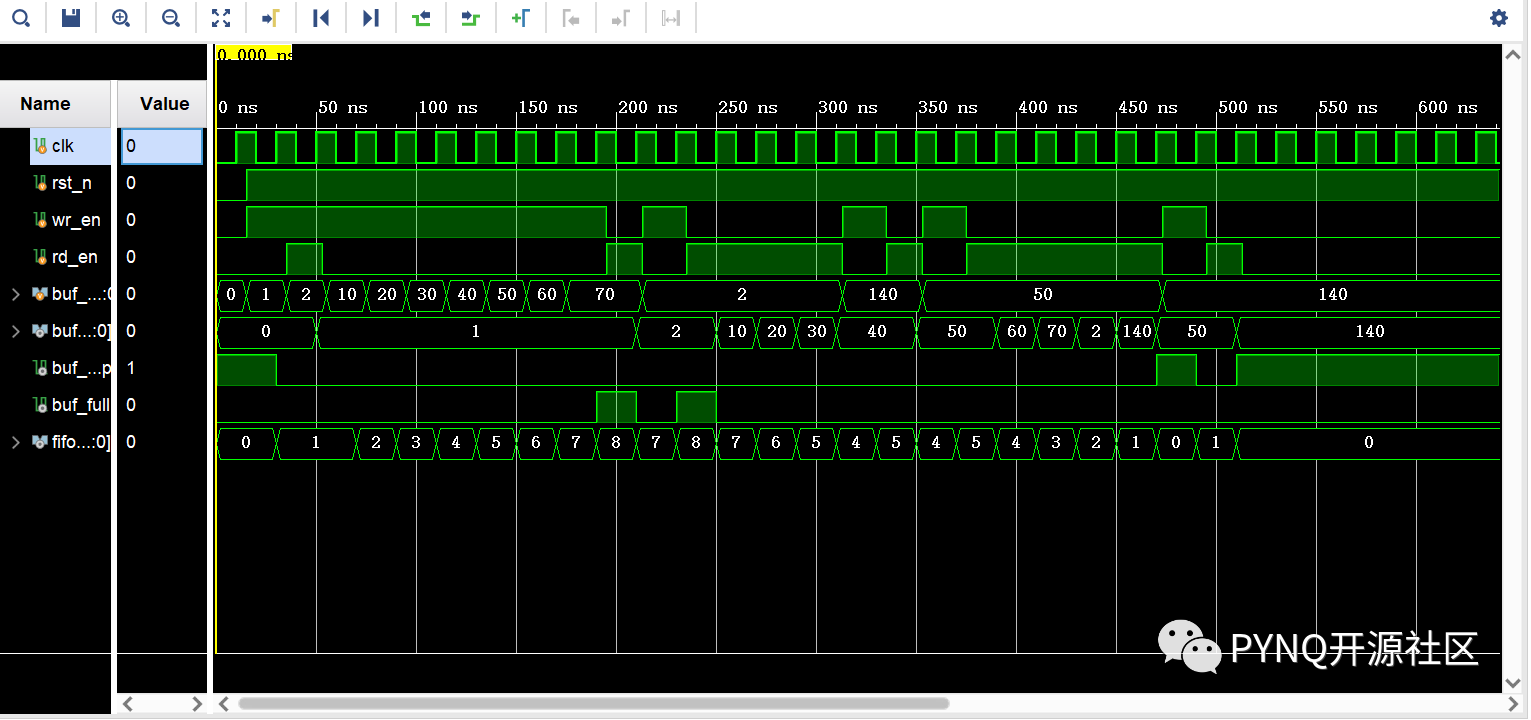Click the 600 ns ruler mark

pos(1448,107)
